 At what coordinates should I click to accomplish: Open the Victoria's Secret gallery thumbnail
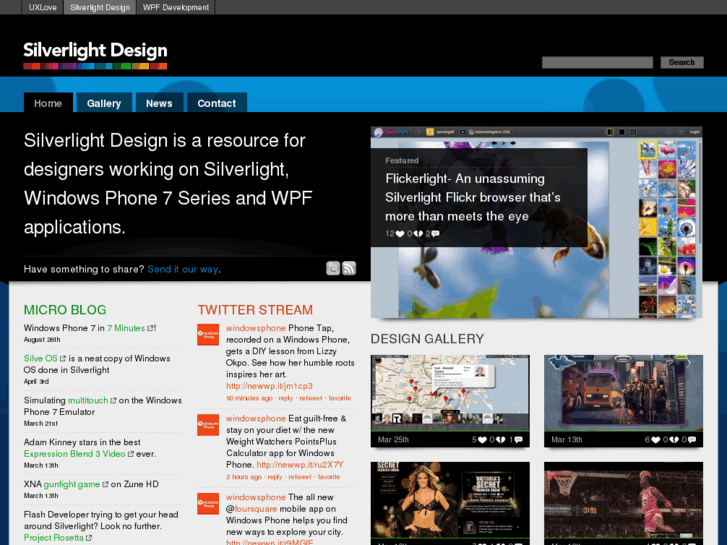pyautogui.click(x=450, y=500)
